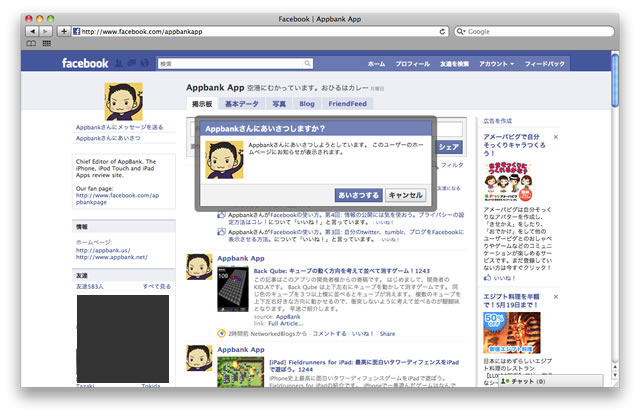This screenshot has width=640, height=416.
Task: Dismiss dialog with キャンセル button
Action: click(x=405, y=195)
